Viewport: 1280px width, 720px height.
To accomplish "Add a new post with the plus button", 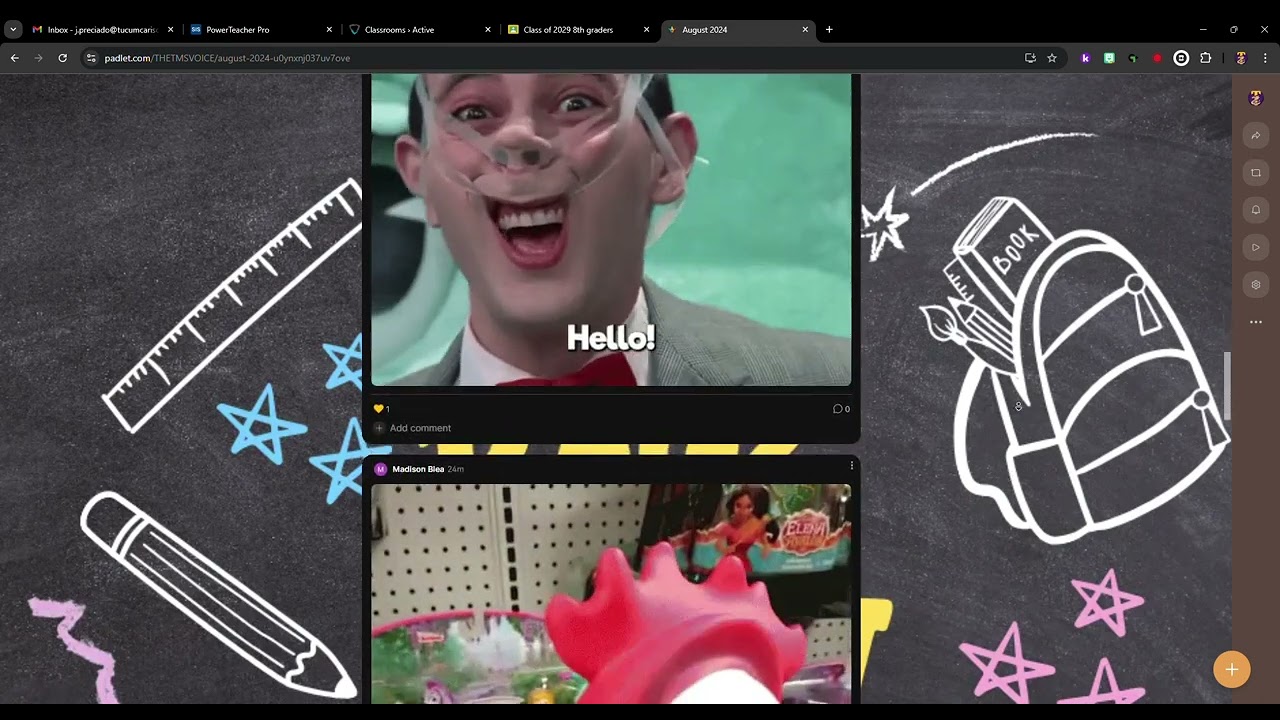I will click(x=1232, y=669).
